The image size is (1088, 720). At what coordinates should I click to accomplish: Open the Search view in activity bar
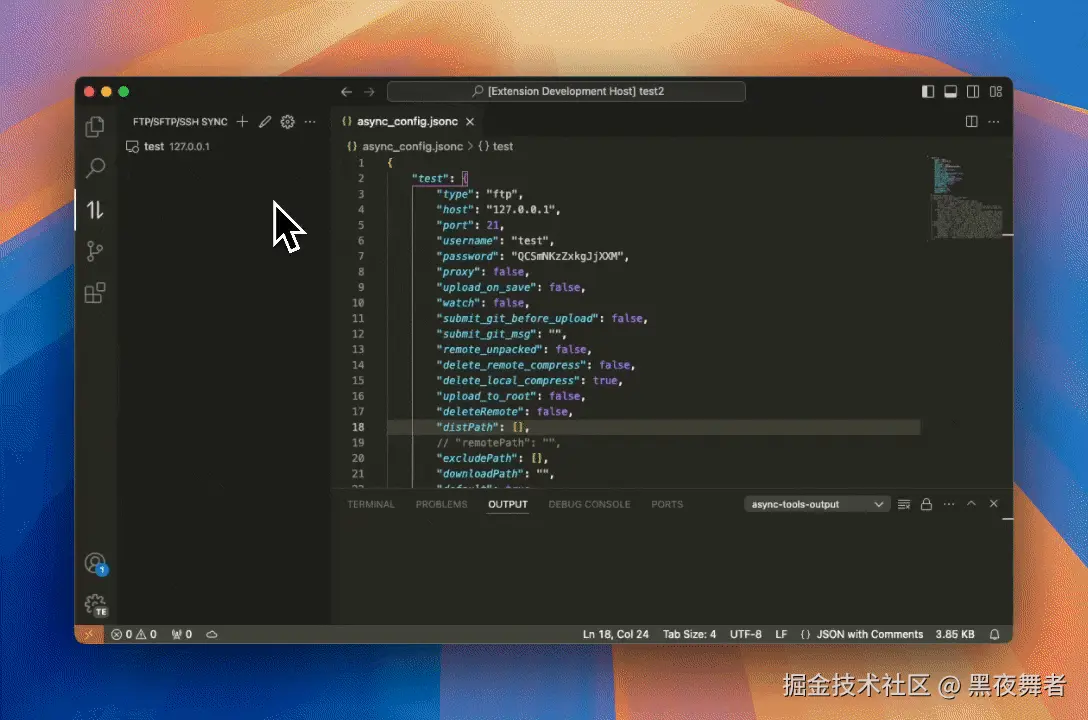[95, 168]
